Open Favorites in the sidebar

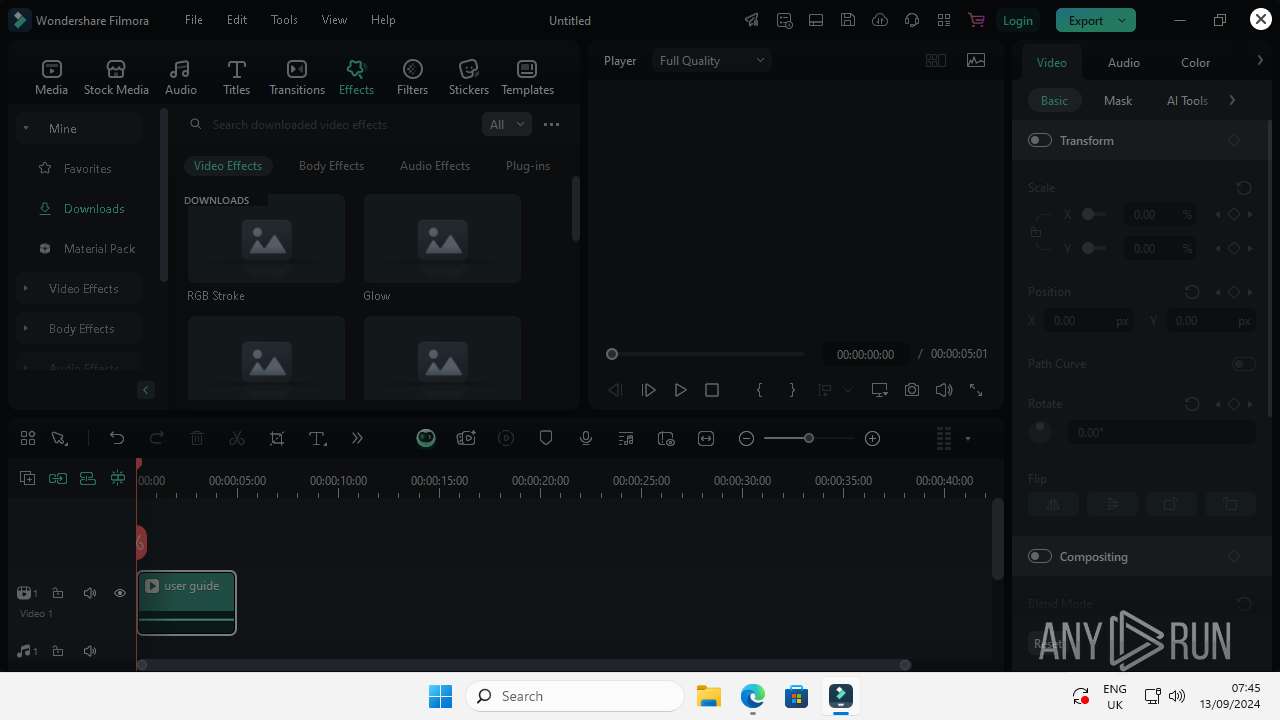(87, 168)
